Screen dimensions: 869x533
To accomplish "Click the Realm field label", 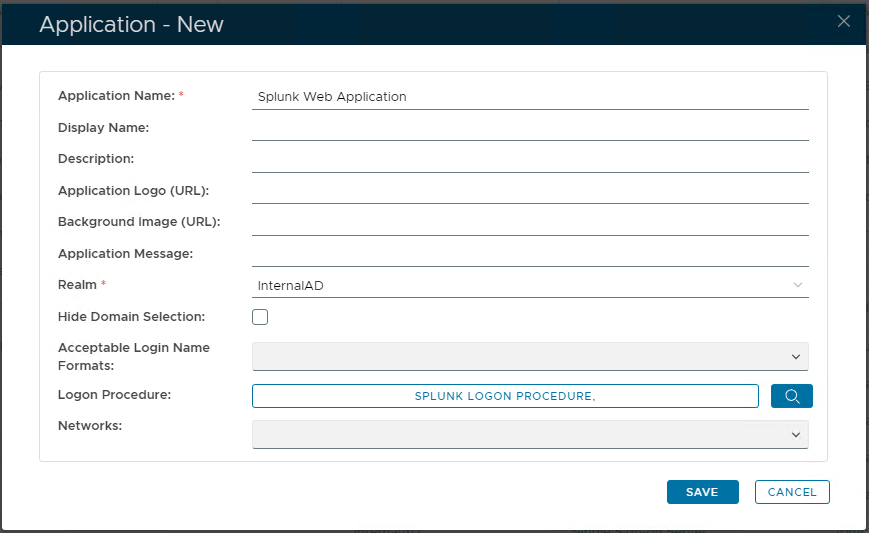I will (x=78, y=285).
